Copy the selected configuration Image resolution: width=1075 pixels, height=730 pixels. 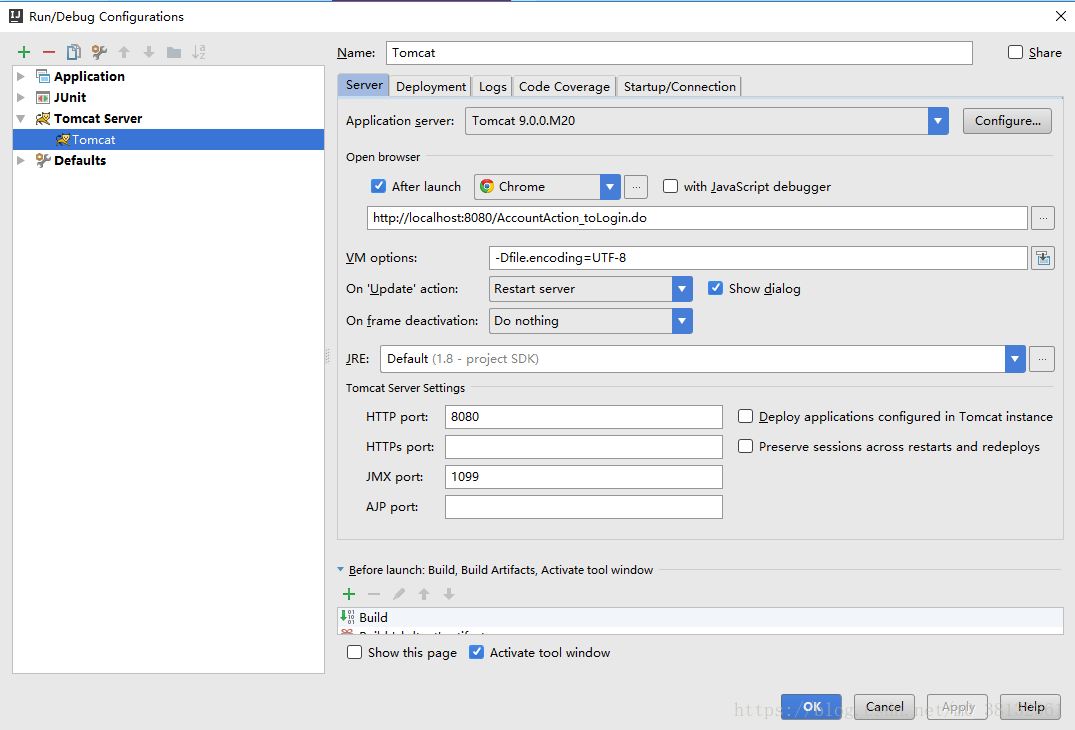click(x=72, y=51)
